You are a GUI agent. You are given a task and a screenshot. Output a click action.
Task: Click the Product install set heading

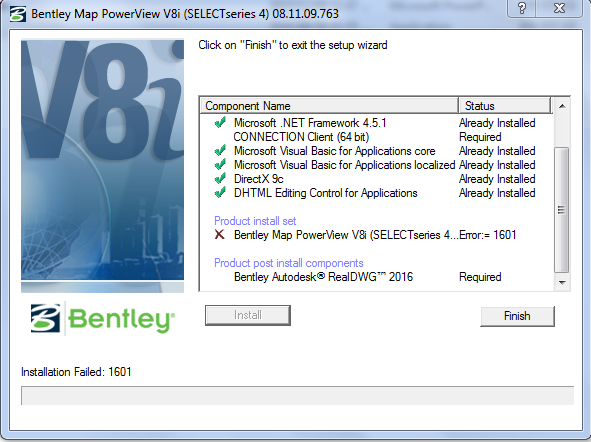tap(255, 221)
